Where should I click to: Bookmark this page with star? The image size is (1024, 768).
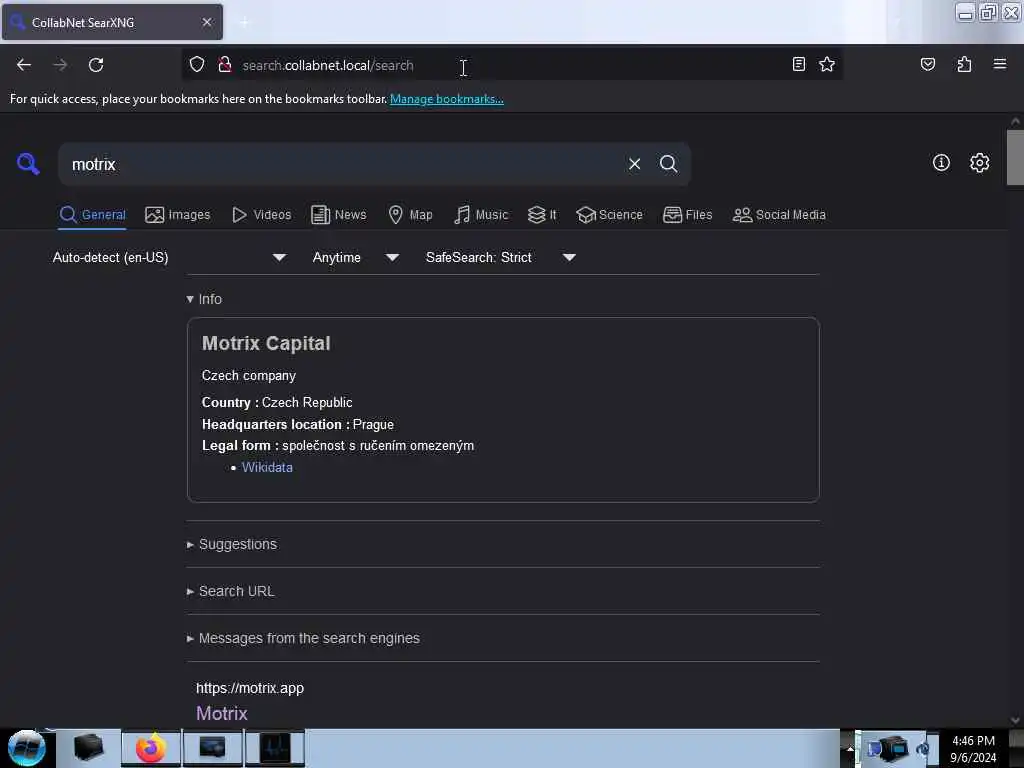pyautogui.click(x=827, y=64)
